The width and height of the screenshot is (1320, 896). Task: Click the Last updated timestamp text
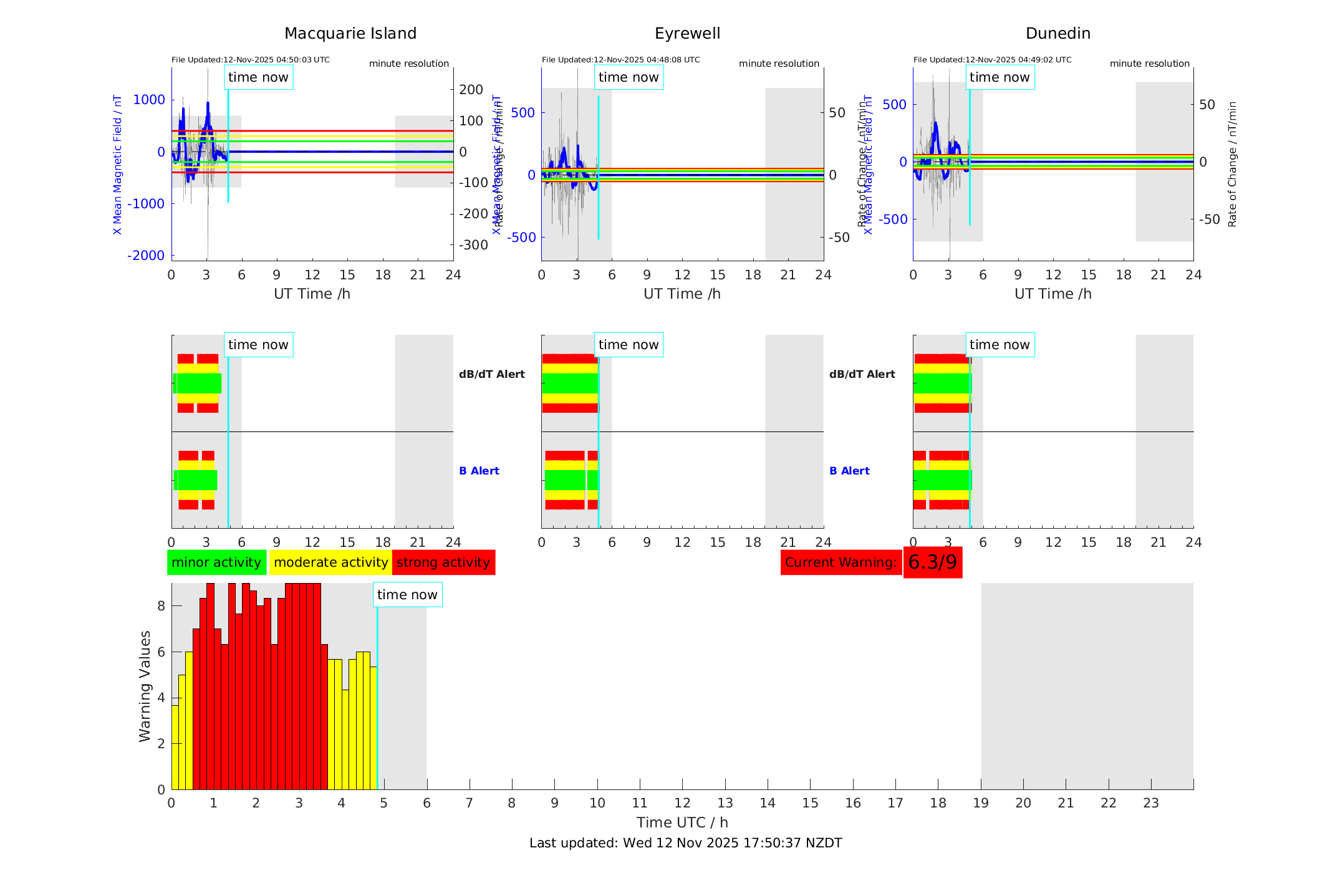(685, 843)
